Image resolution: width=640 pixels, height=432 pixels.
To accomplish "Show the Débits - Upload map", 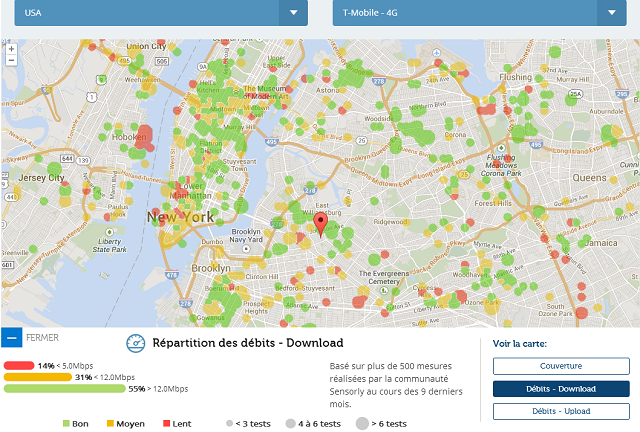I will [561, 411].
